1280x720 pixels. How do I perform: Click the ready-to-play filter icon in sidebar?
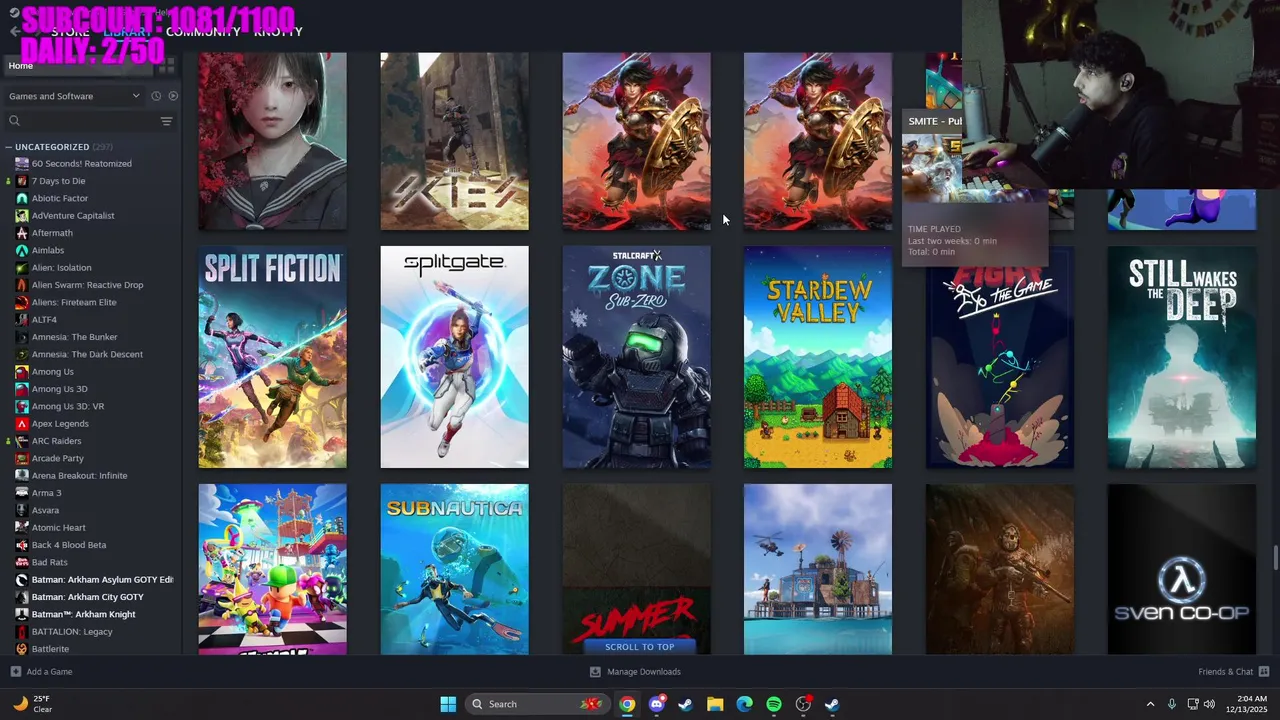click(x=173, y=96)
